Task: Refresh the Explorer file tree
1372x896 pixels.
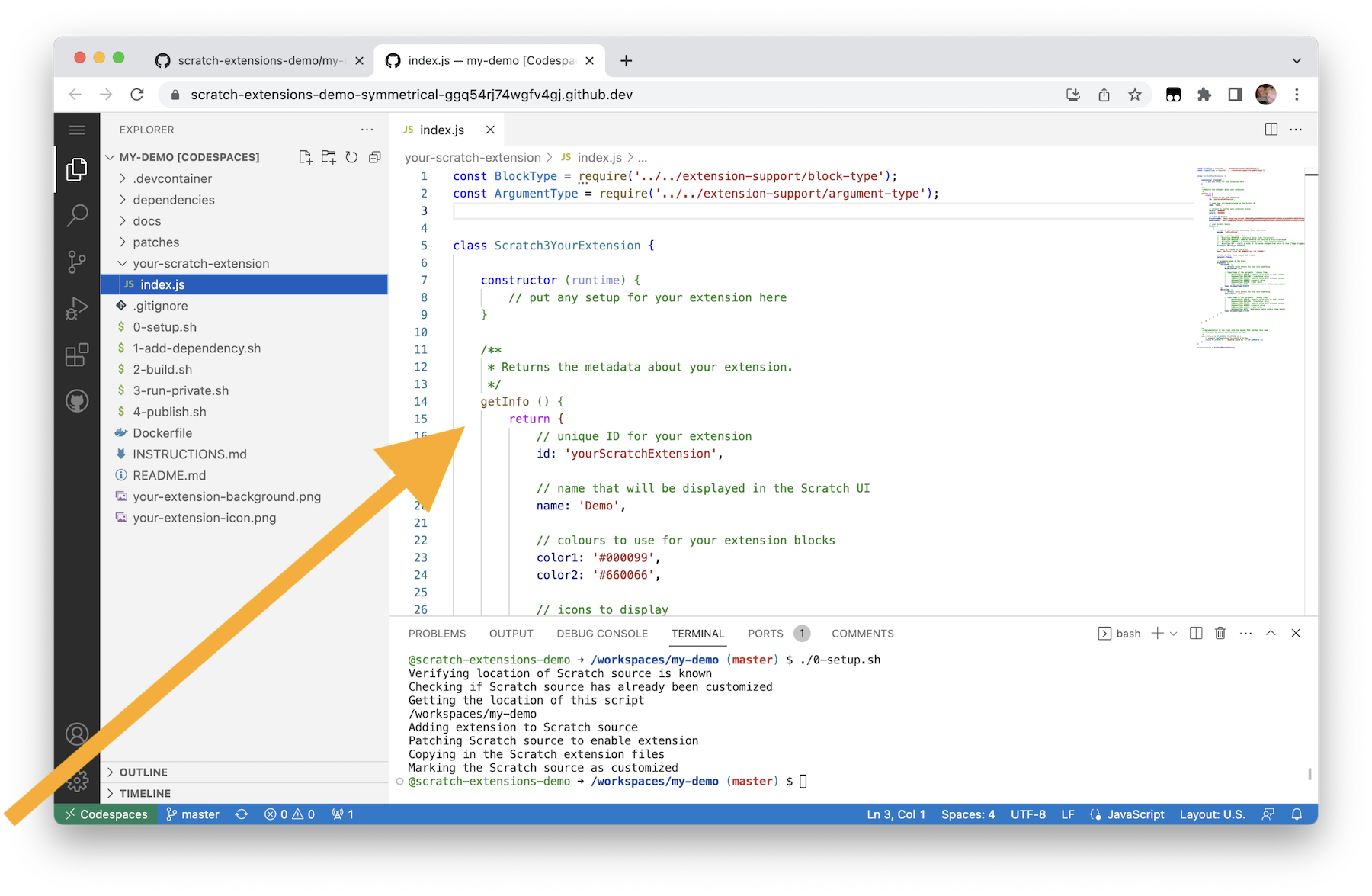Action: coord(351,156)
